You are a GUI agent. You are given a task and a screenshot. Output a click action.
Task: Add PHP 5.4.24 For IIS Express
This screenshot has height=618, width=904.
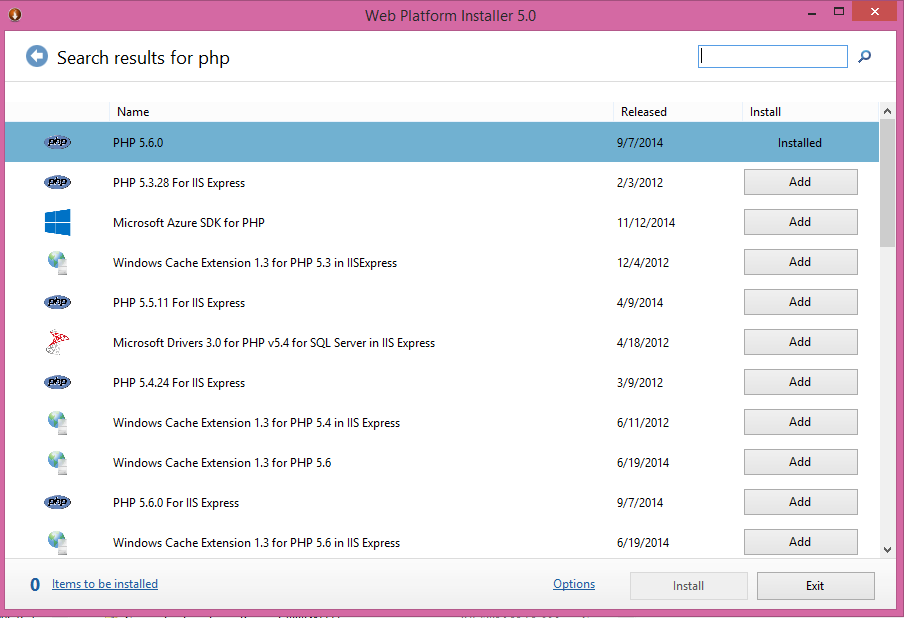(x=800, y=382)
